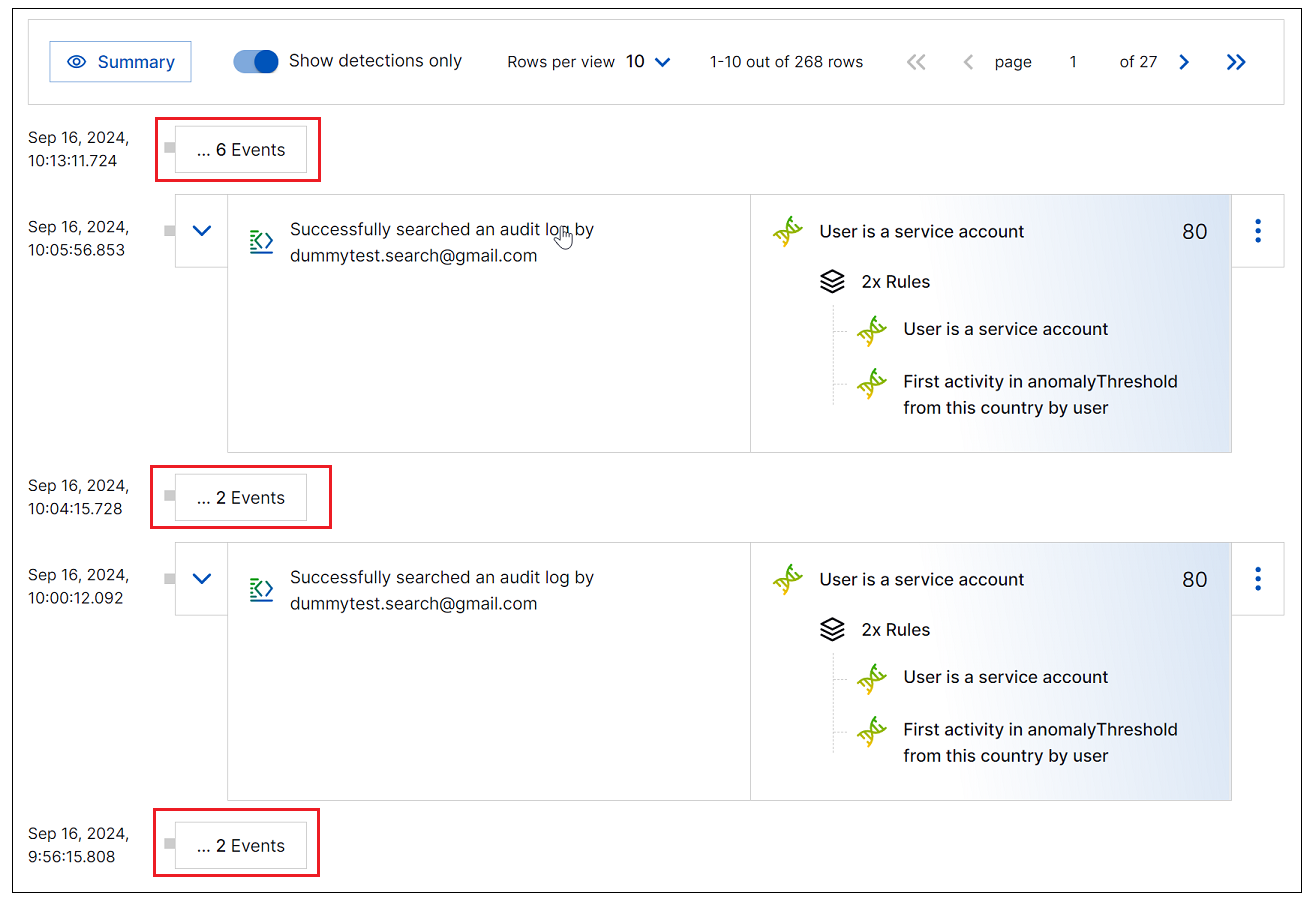The height and width of the screenshot is (902, 1313).
Task: Select the risk score 80 in 10:05:56.853 event
Action: tap(1194, 231)
